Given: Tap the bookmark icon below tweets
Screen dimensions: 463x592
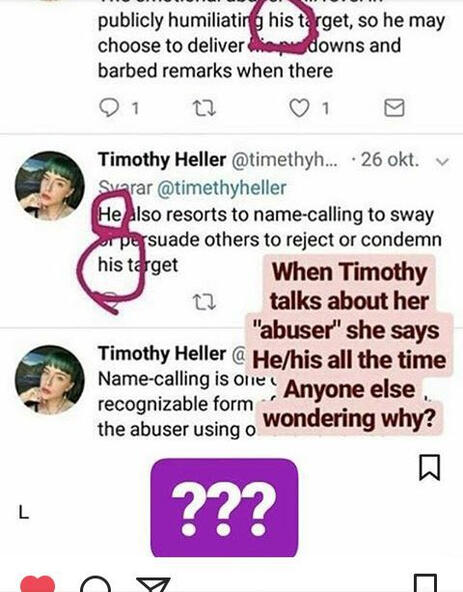Looking at the screenshot, I should (x=430, y=467).
